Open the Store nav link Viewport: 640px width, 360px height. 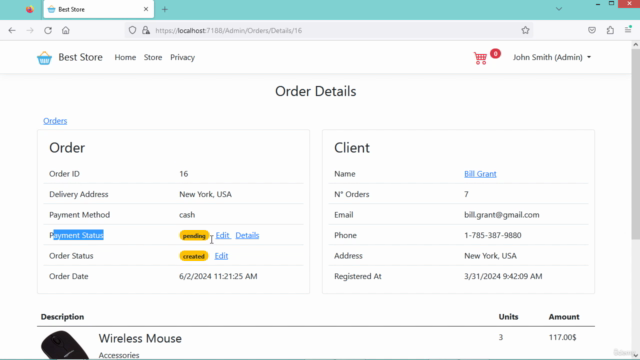(153, 58)
